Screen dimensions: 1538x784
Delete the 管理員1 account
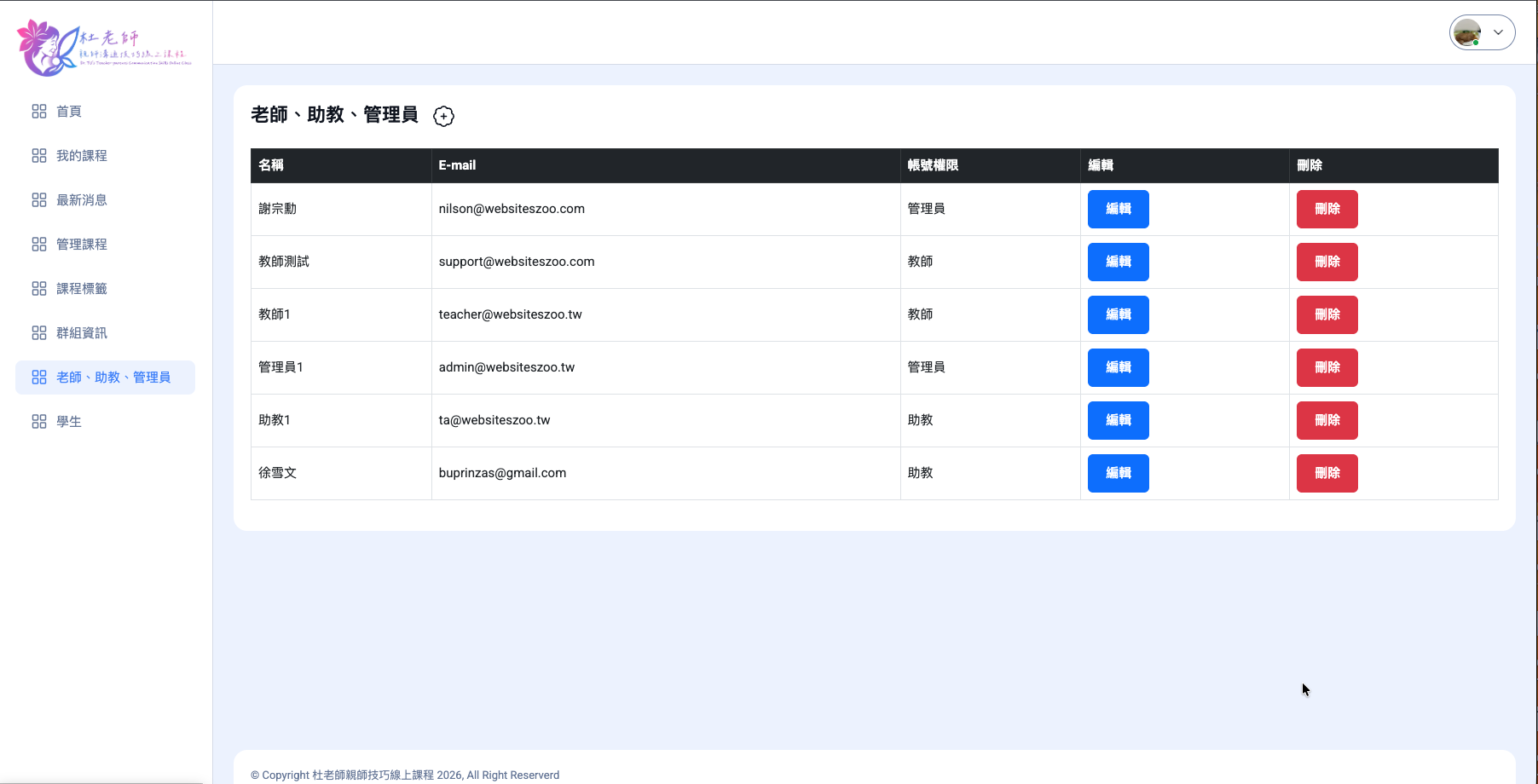point(1327,367)
